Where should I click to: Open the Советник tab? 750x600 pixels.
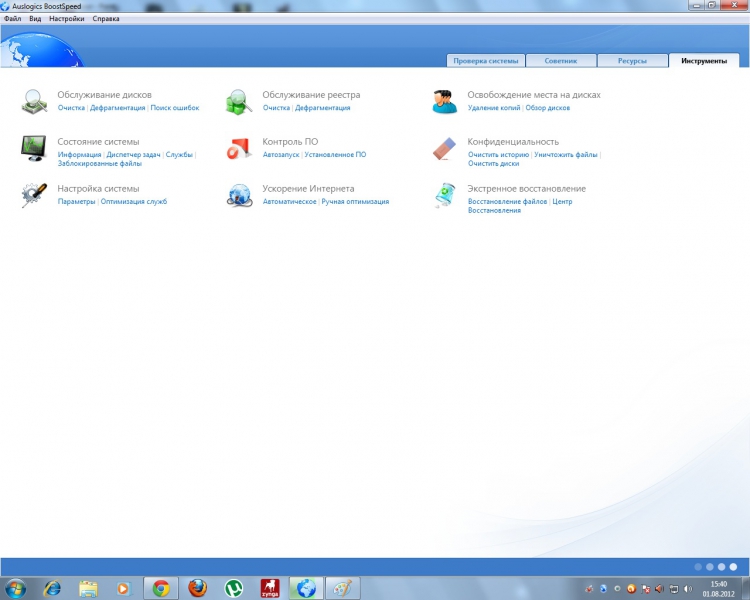coord(560,61)
